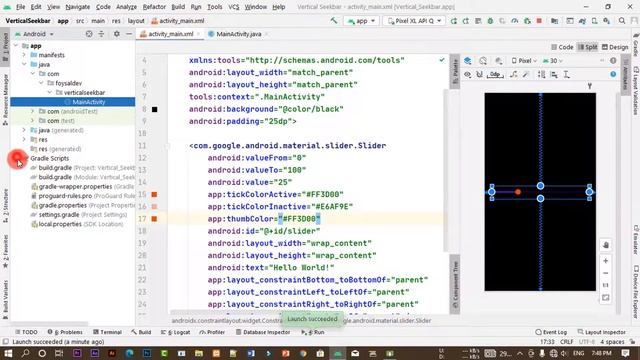Stop the running app with red square
The height and width of the screenshot is (360, 640).
tap(539, 21)
